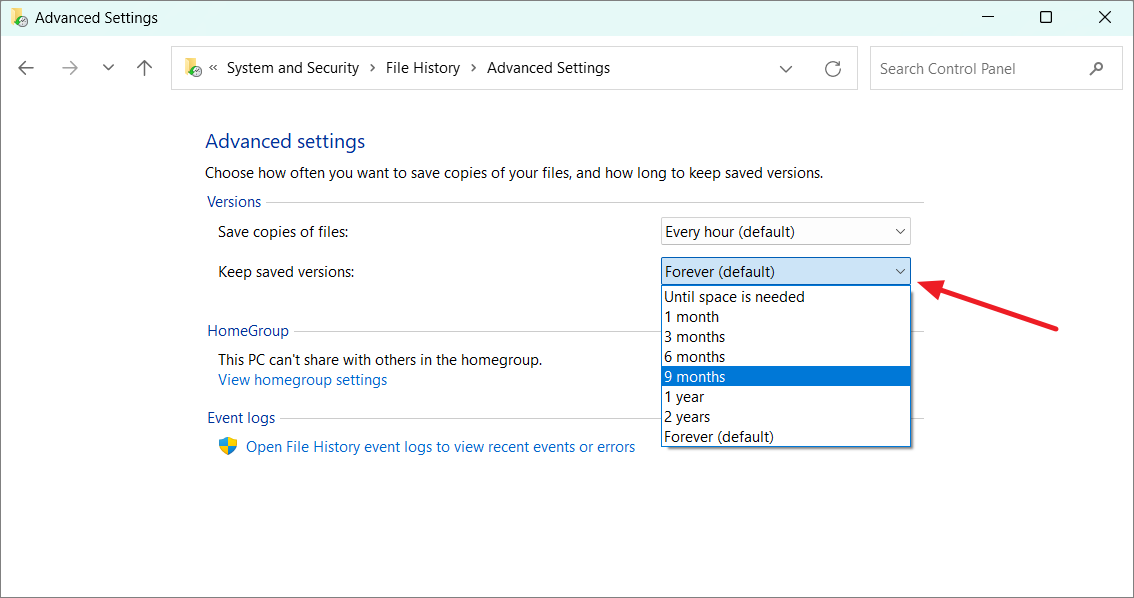Go up one folder level

[145, 68]
